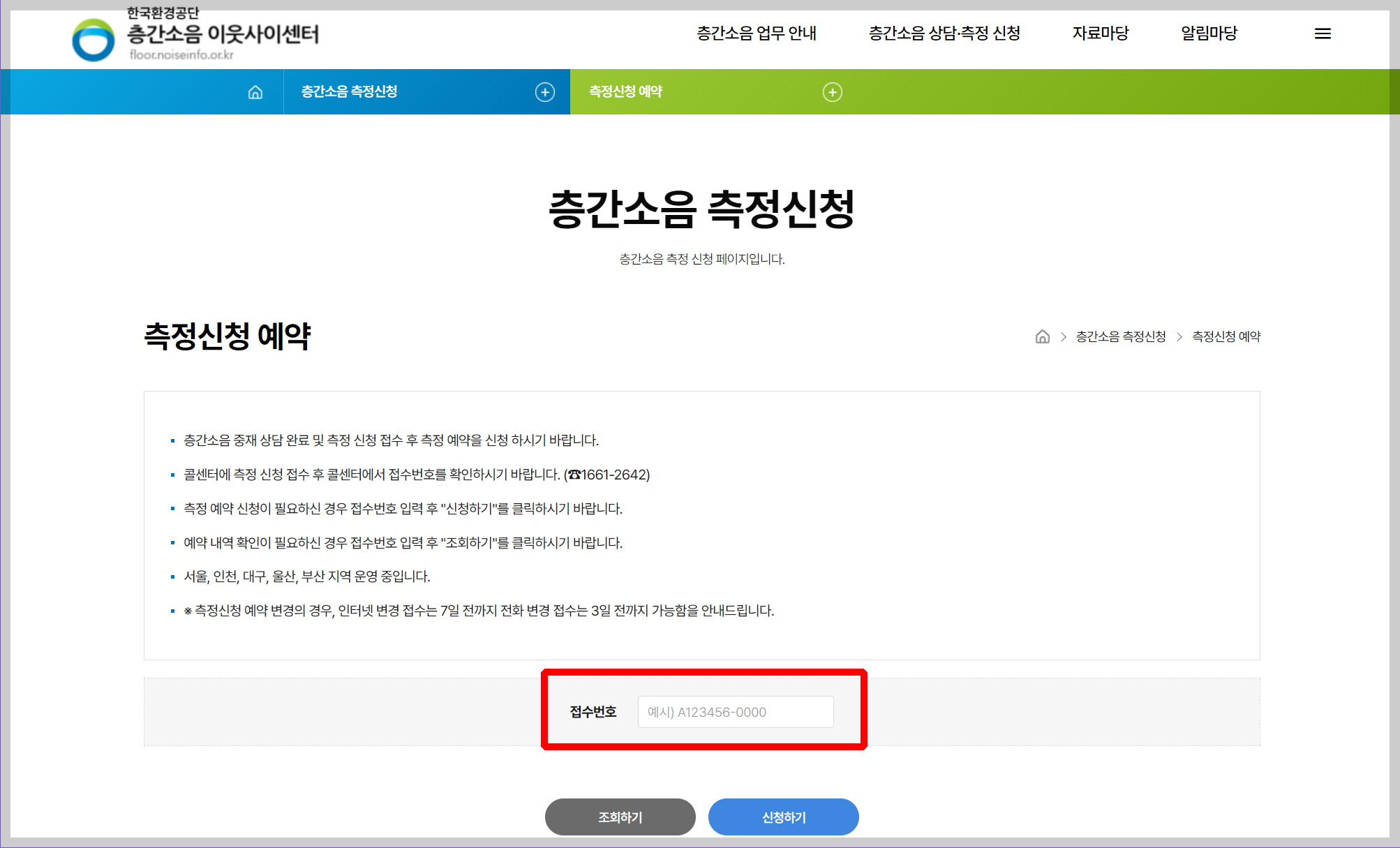
Task: Click the 측정신청 예약 breadcrumb link
Action: coord(1226,337)
